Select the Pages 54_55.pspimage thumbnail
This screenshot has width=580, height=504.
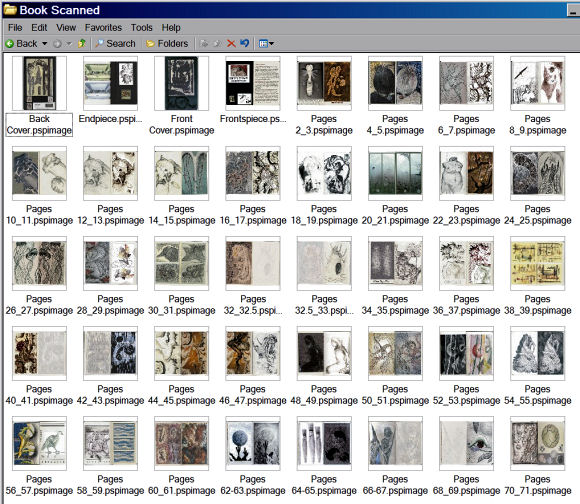pyautogui.click(x=537, y=354)
